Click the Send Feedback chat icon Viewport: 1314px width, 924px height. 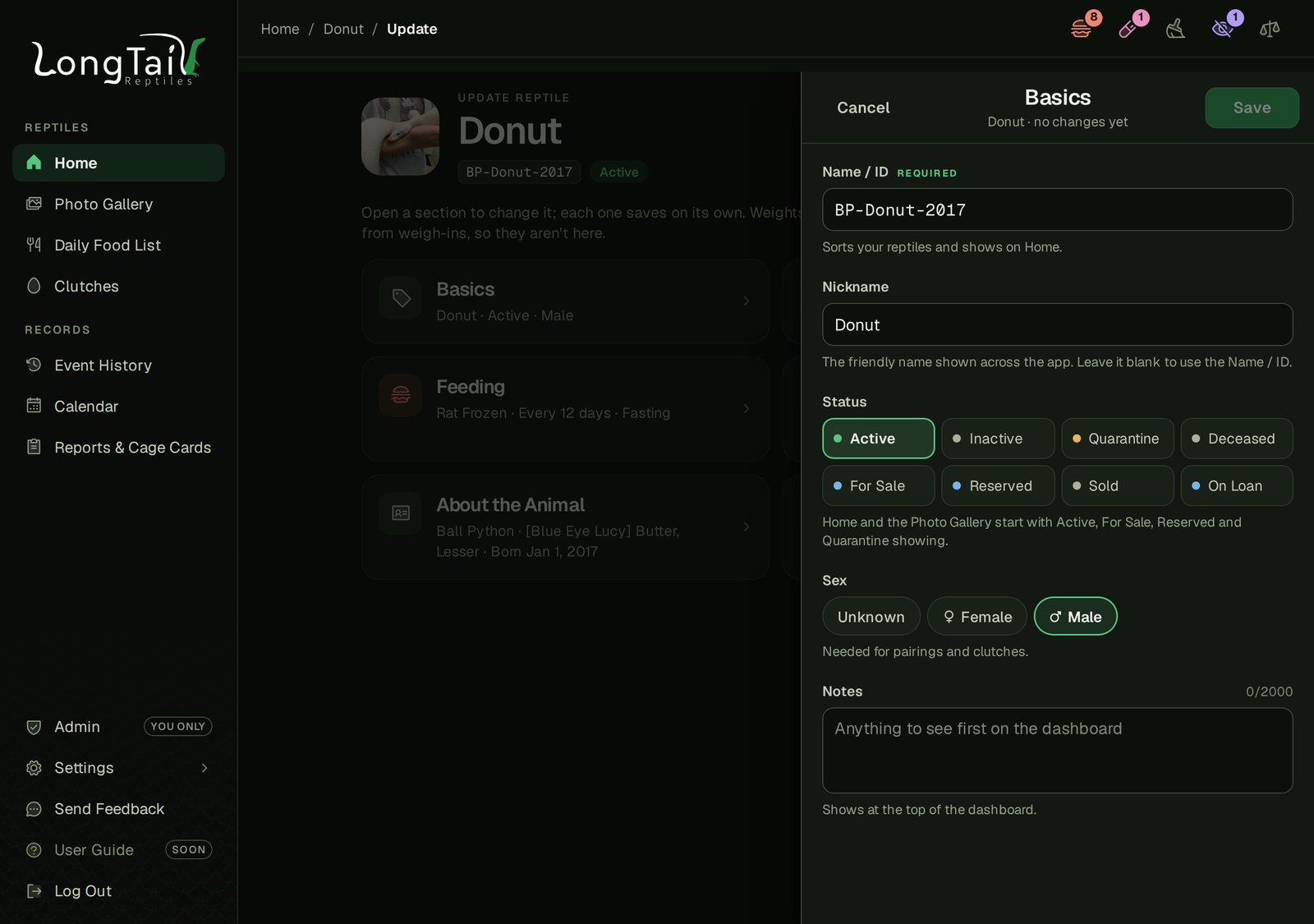tap(34, 809)
